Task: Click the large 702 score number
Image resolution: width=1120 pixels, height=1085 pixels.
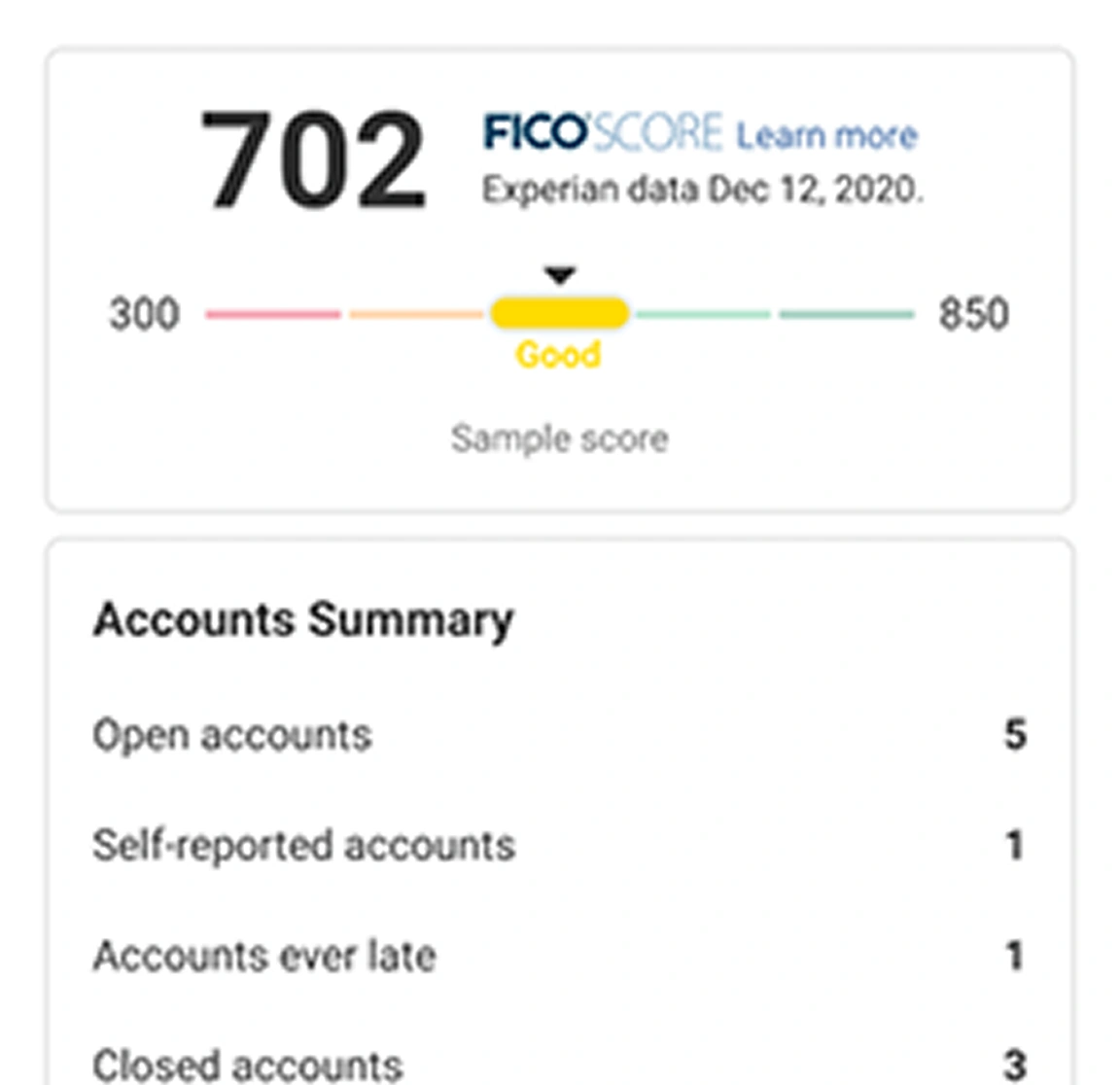Action: [313, 161]
